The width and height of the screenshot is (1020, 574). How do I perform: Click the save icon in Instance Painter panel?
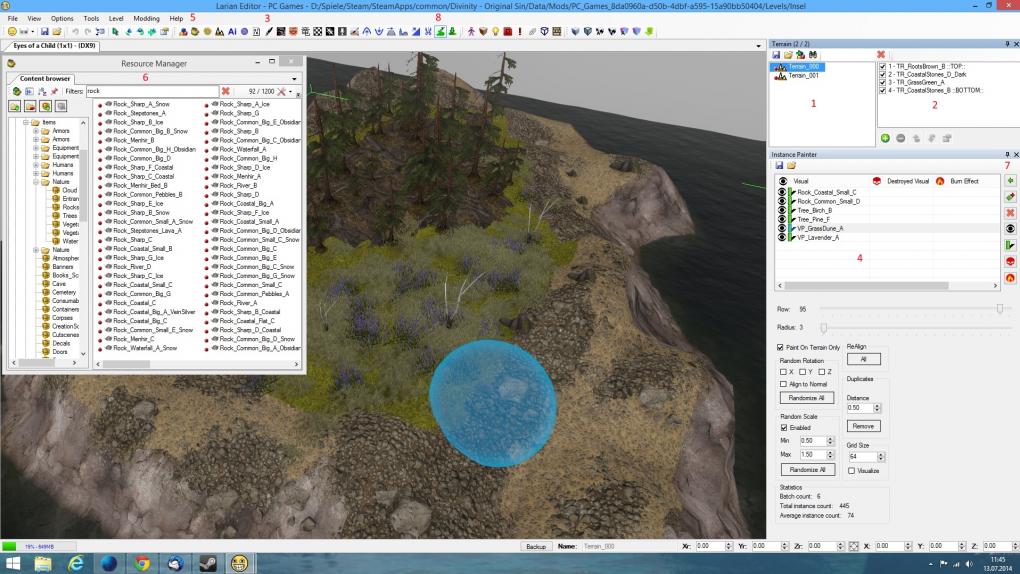click(779, 166)
